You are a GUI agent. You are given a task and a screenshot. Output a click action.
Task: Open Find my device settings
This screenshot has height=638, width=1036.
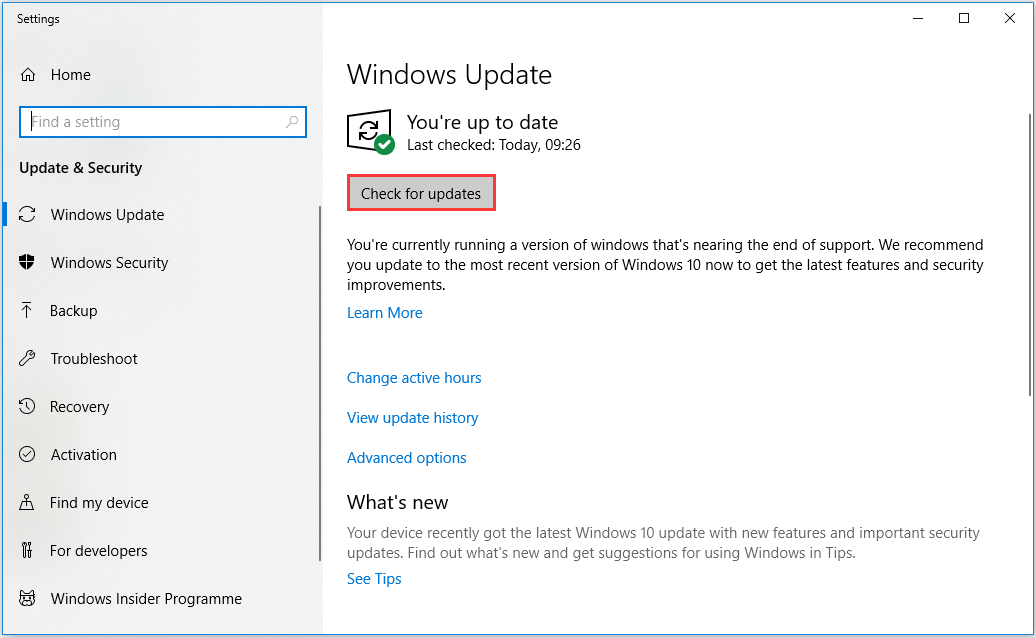pos(99,503)
